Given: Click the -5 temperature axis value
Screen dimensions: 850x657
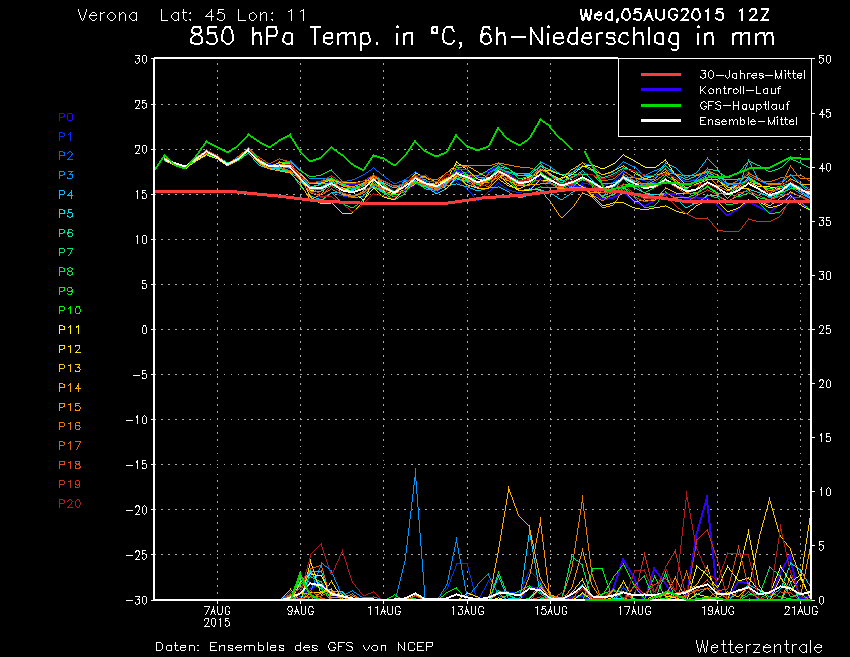Looking at the screenshot, I should (x=140, y=375).
